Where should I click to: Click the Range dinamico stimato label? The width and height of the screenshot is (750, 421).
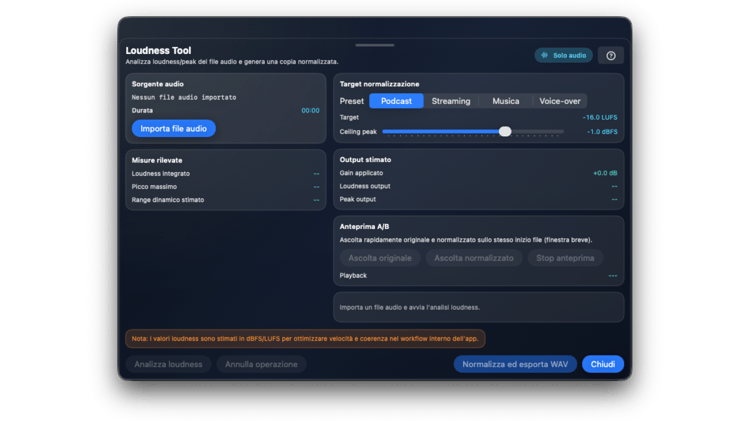click(x=168, y=200)
